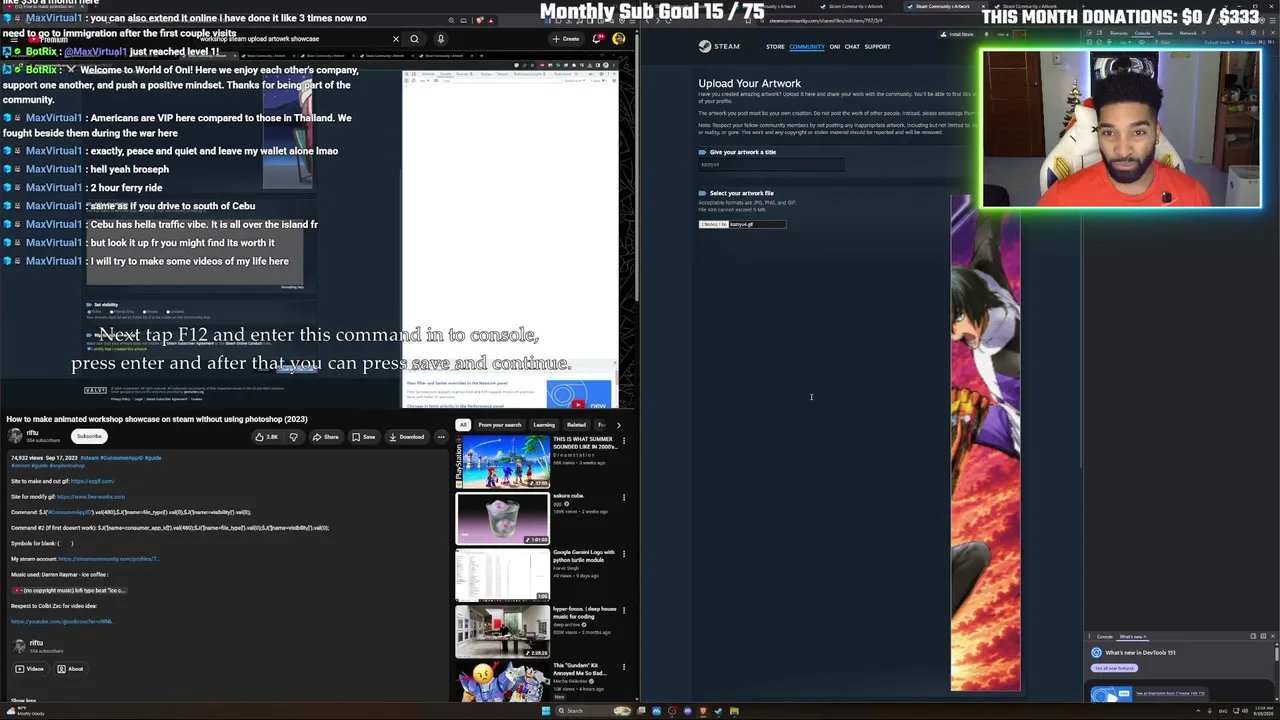
Task: Open the 'This is what summer sounded' thumbnail
Action: pyautogui.click(x=502, y=461)
